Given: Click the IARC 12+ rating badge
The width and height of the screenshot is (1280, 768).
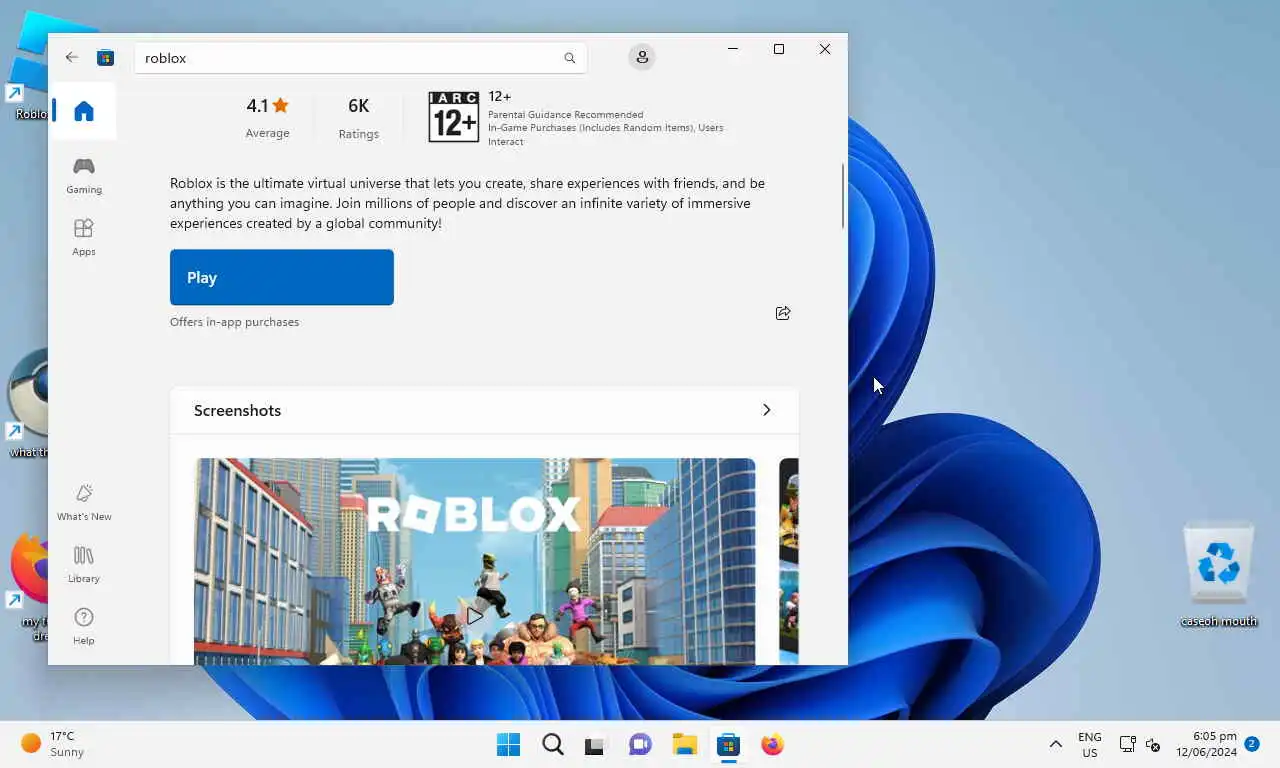Looking at the screenshot, I should [453, 117].
